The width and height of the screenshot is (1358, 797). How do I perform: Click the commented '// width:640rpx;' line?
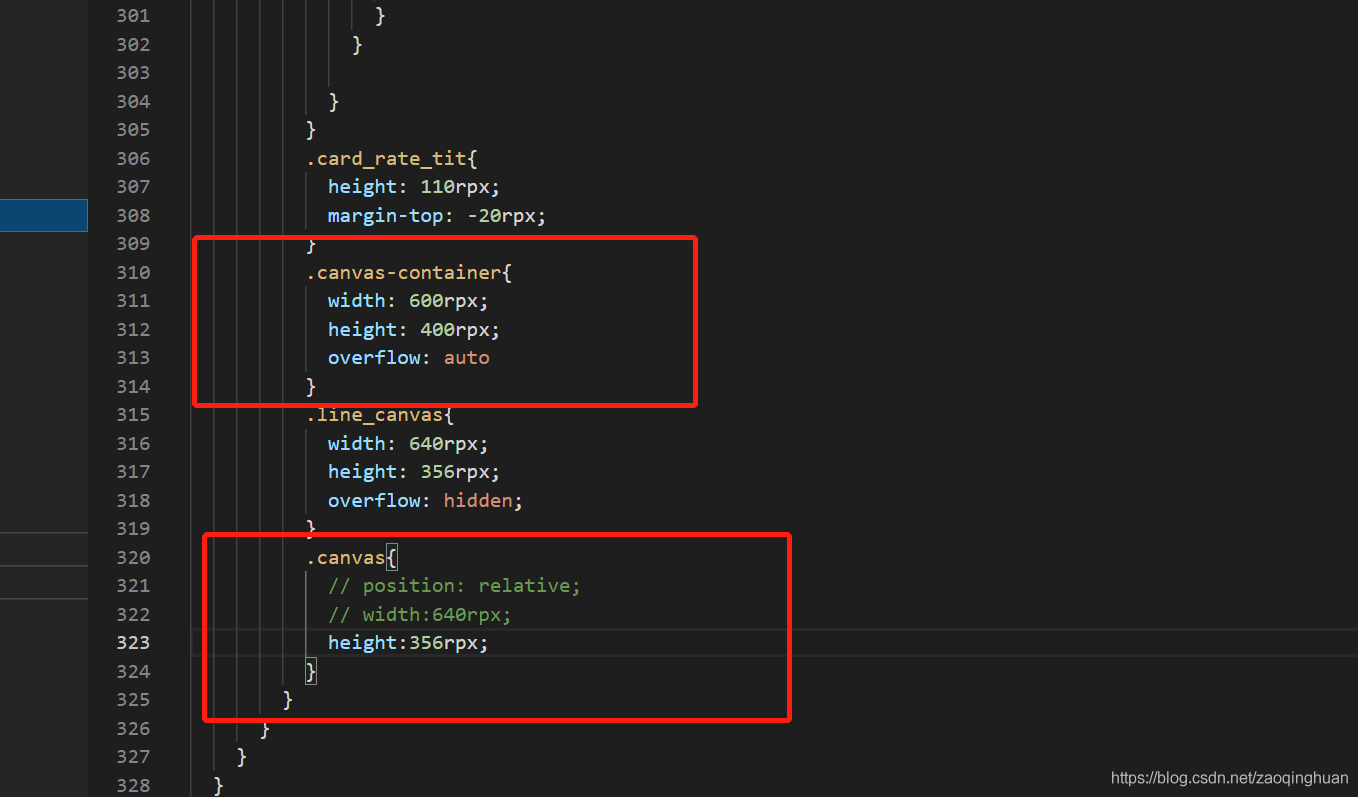pyautogui.click(x=420, y=614)
